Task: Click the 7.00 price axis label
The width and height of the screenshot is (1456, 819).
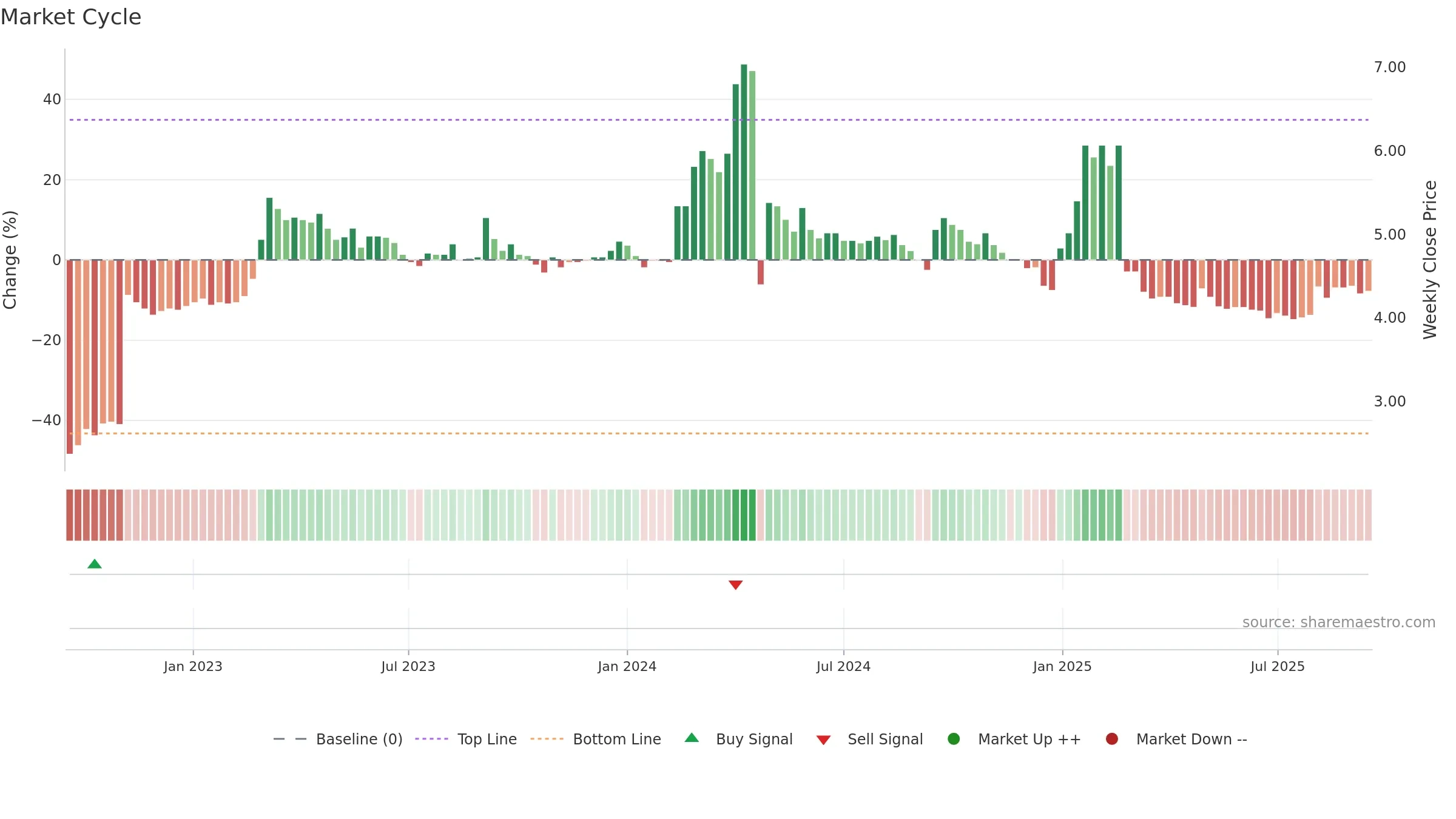Action: (1390, 67)
